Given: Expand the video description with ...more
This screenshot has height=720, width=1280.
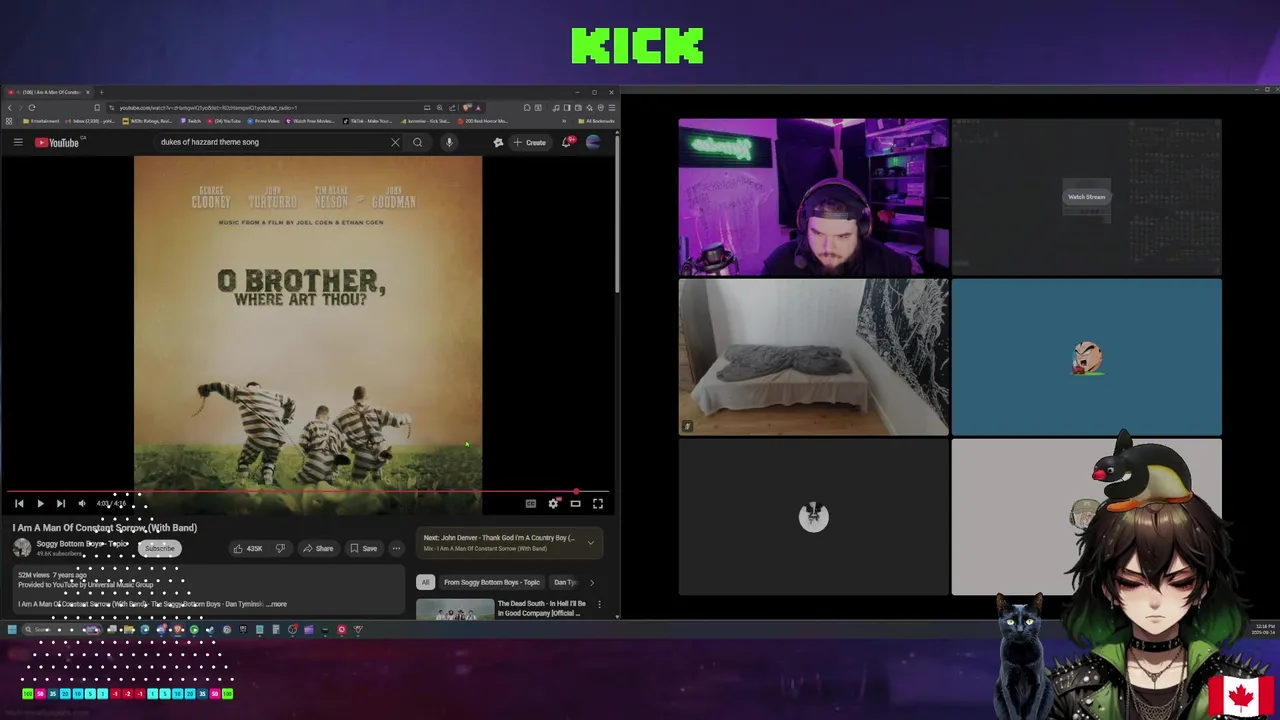Looking at the screenshot, I should tap(277, 604).
